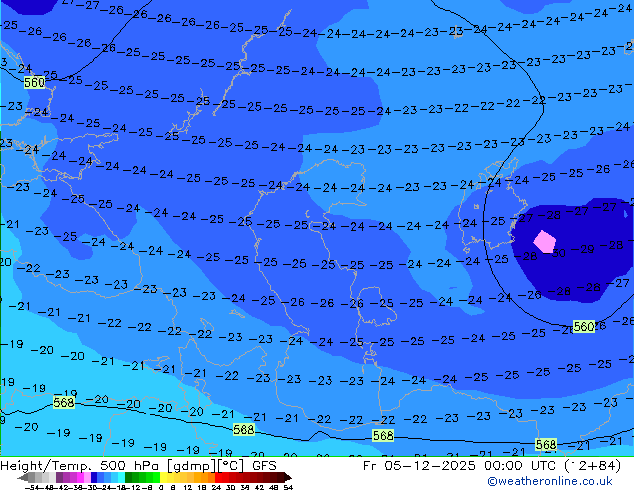Click the bright red swatch in the color legend
This screenshot has height=490, width=634.
[218, 477]
